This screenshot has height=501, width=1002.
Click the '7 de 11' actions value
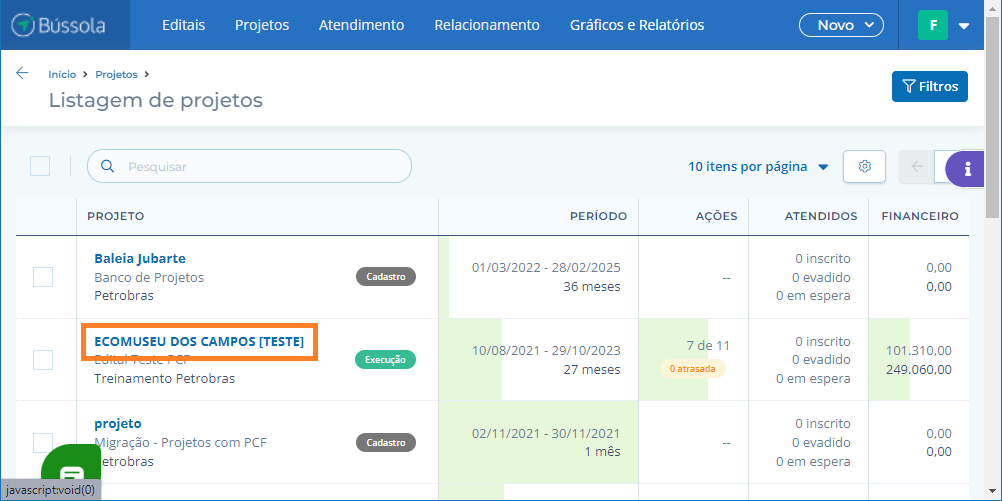pyautogui.click(x=708, y=346)
